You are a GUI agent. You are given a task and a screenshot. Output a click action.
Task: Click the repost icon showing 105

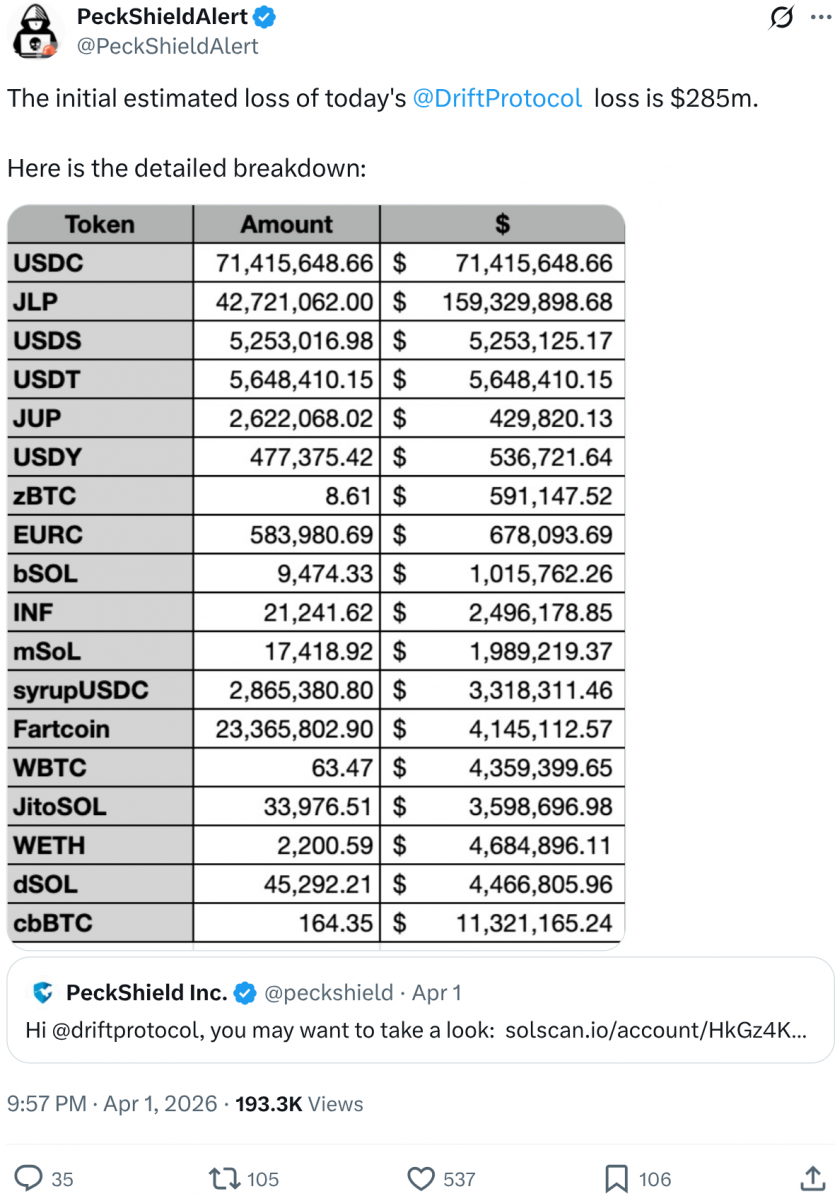[224, 1178]
